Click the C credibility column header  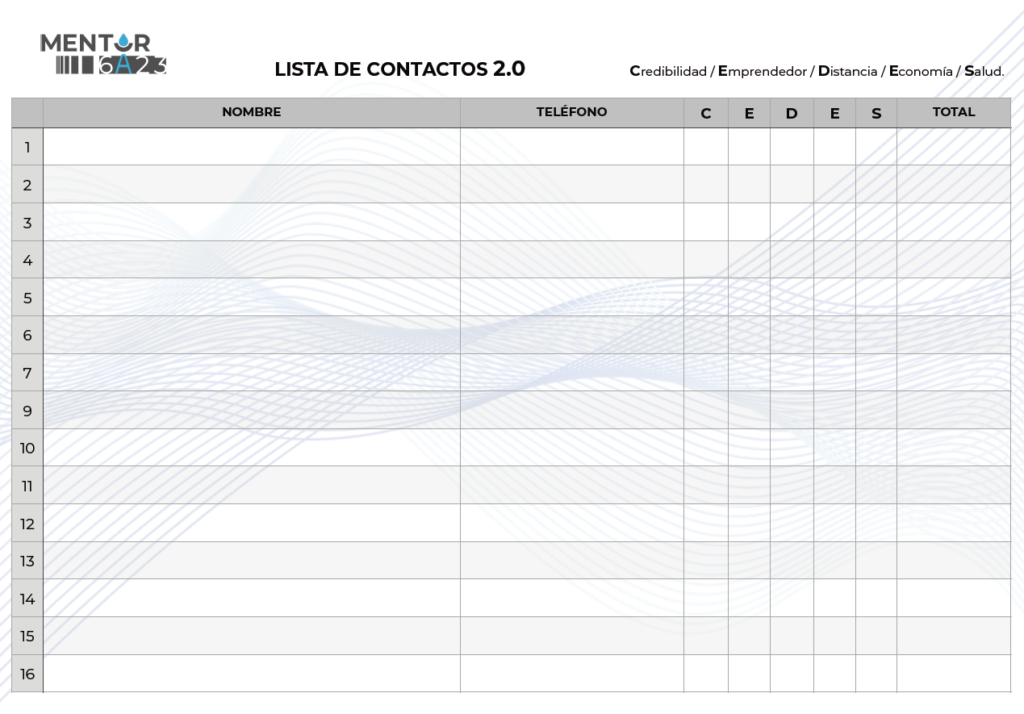(706, 113)
